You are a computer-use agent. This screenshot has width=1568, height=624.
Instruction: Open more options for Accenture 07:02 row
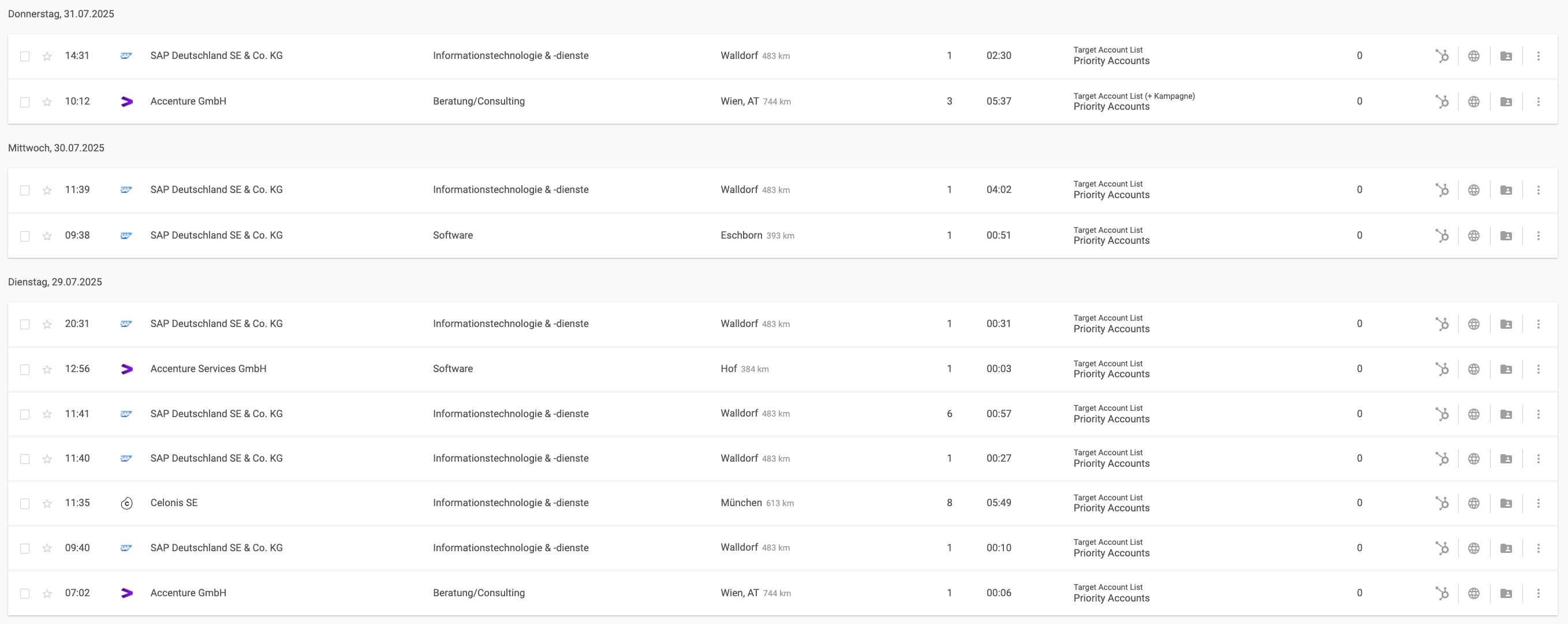tap(1538, 593)
